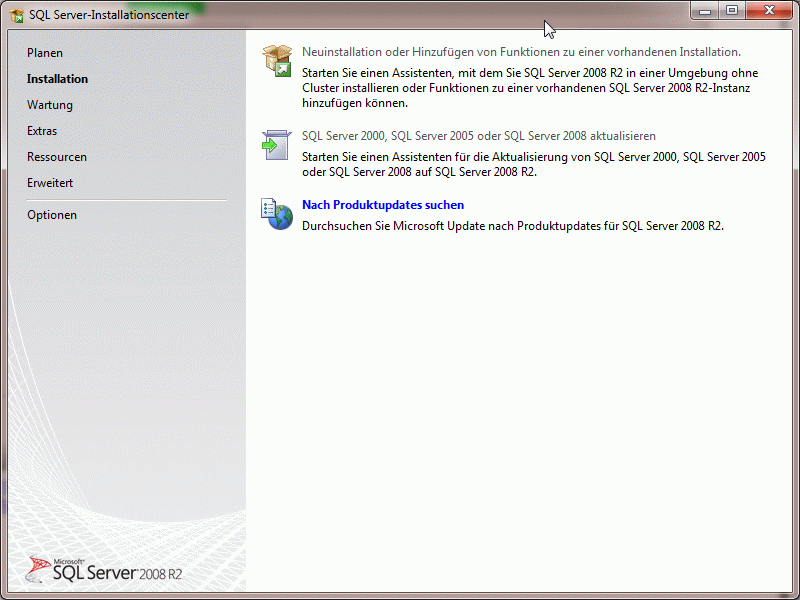800x600 pixels.
Task: Click the globe icon for product updates
Action: 277,214
